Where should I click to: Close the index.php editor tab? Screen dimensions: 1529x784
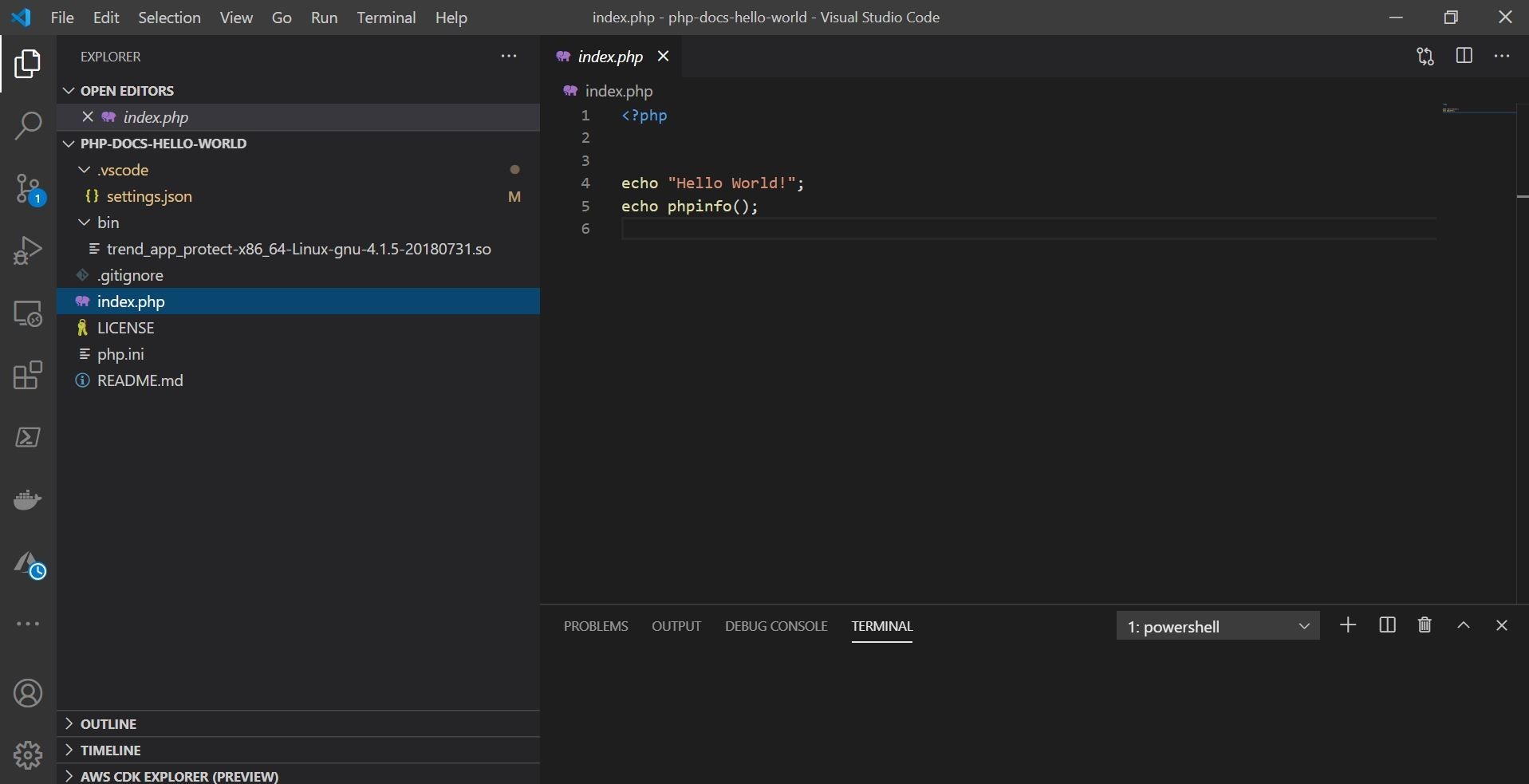663,56
